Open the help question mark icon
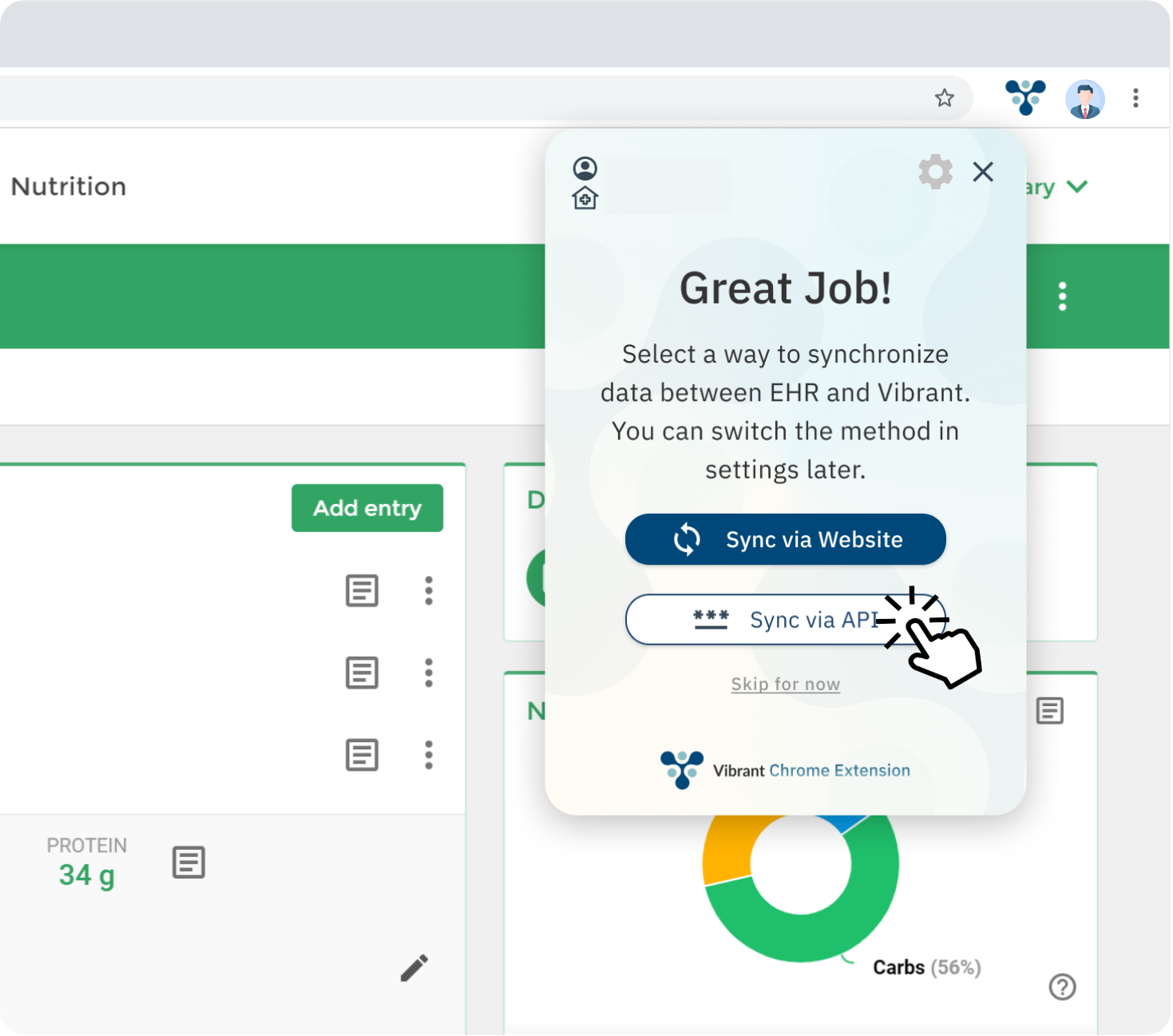Screen dimensions: 1173x1036 tap(1062, 986)
